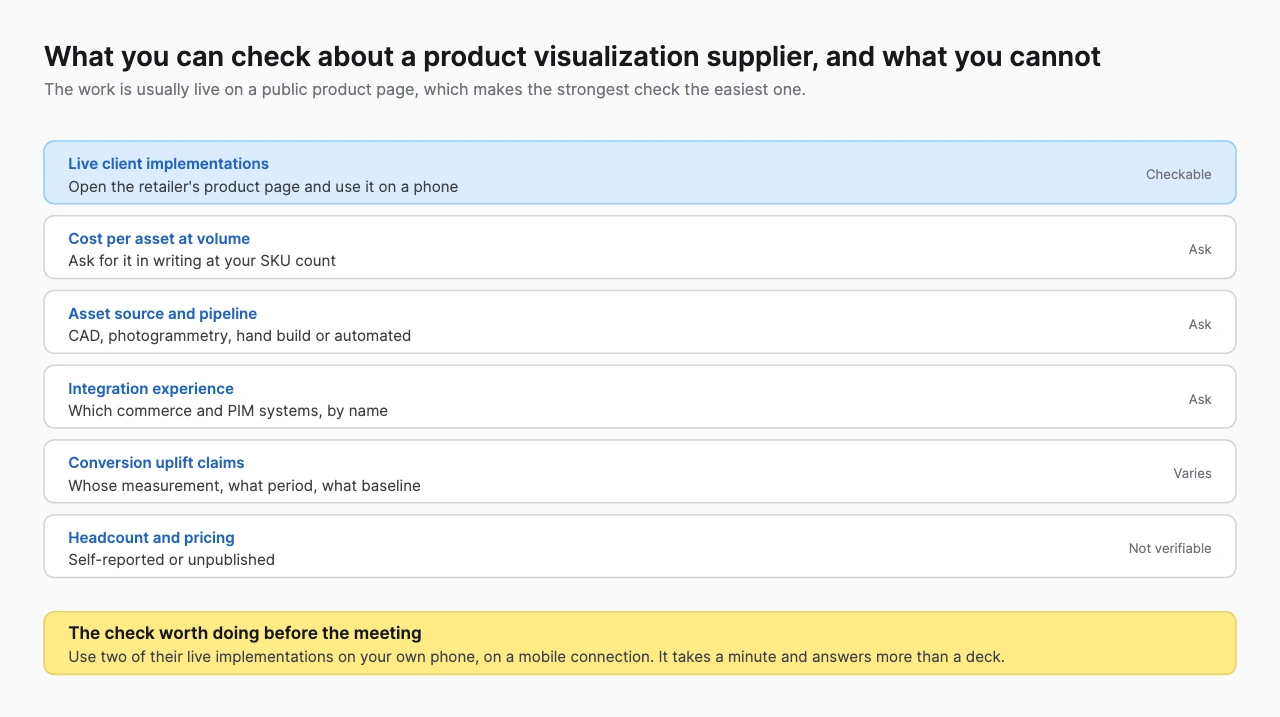Viewport: 1280px width, 717px height.
Task: Click the subtitle about public product page
Action: click(425, 89)
